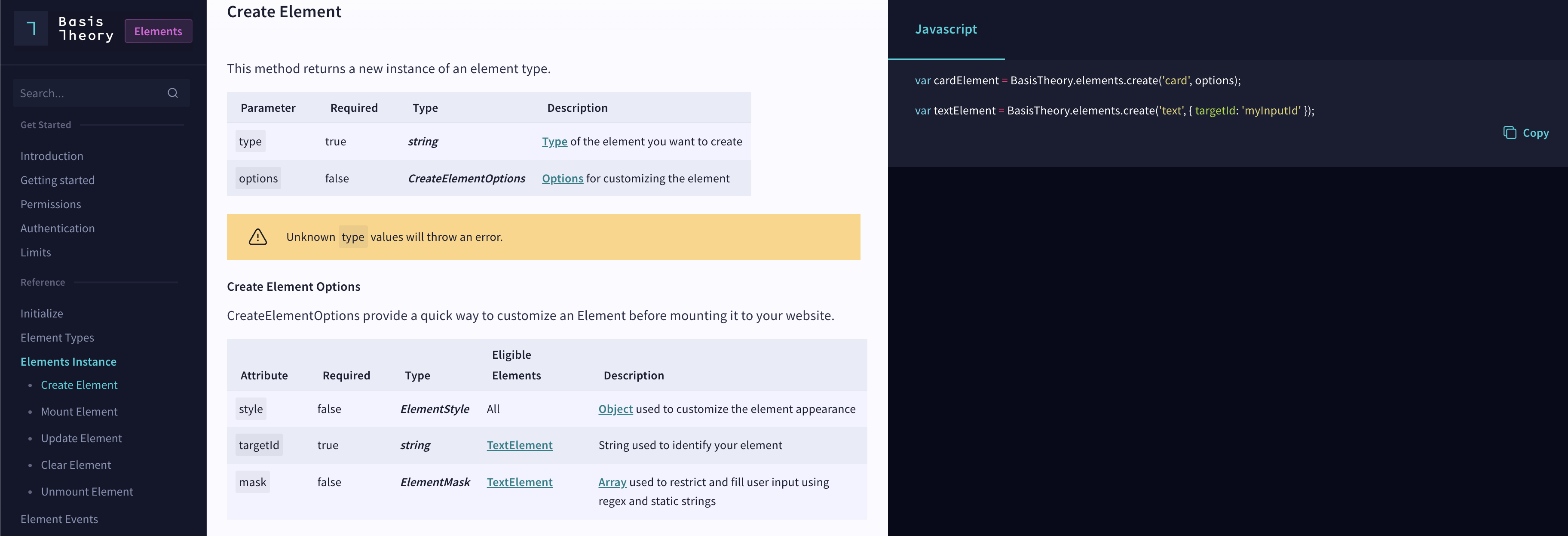Follow the Type link in parameter table

554,141
